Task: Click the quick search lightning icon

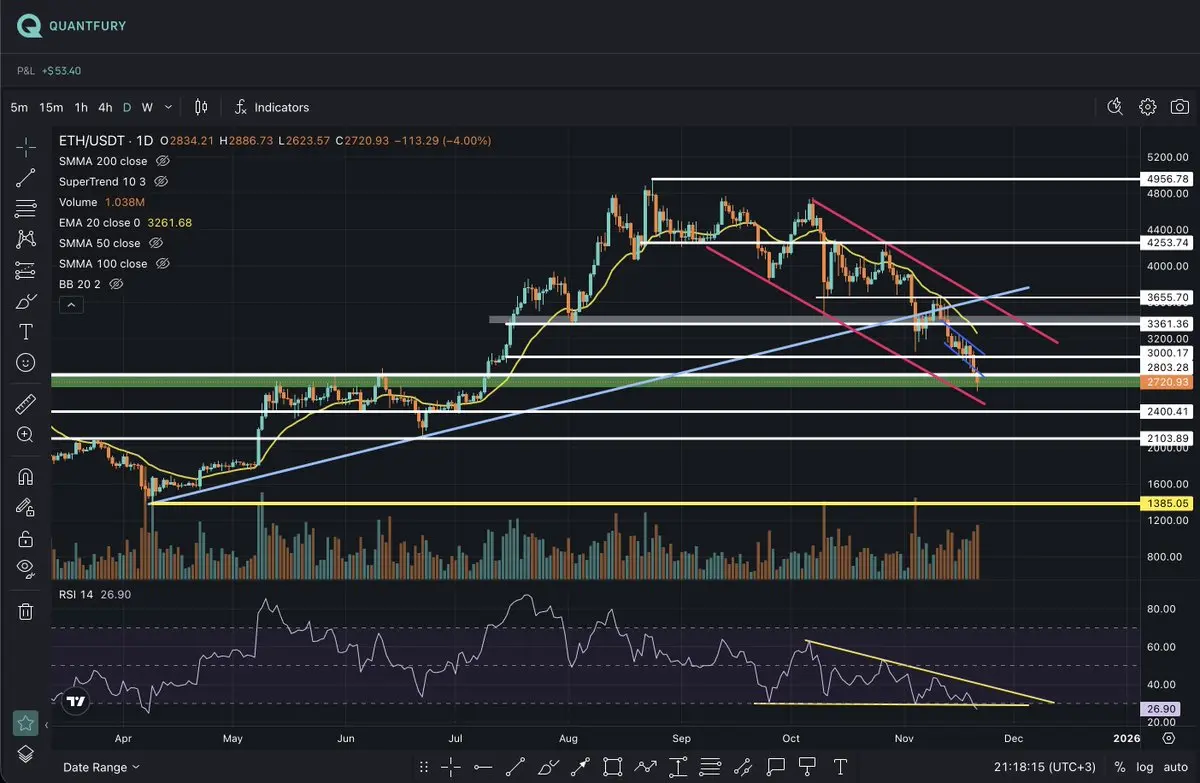Action: (1116, 107)
